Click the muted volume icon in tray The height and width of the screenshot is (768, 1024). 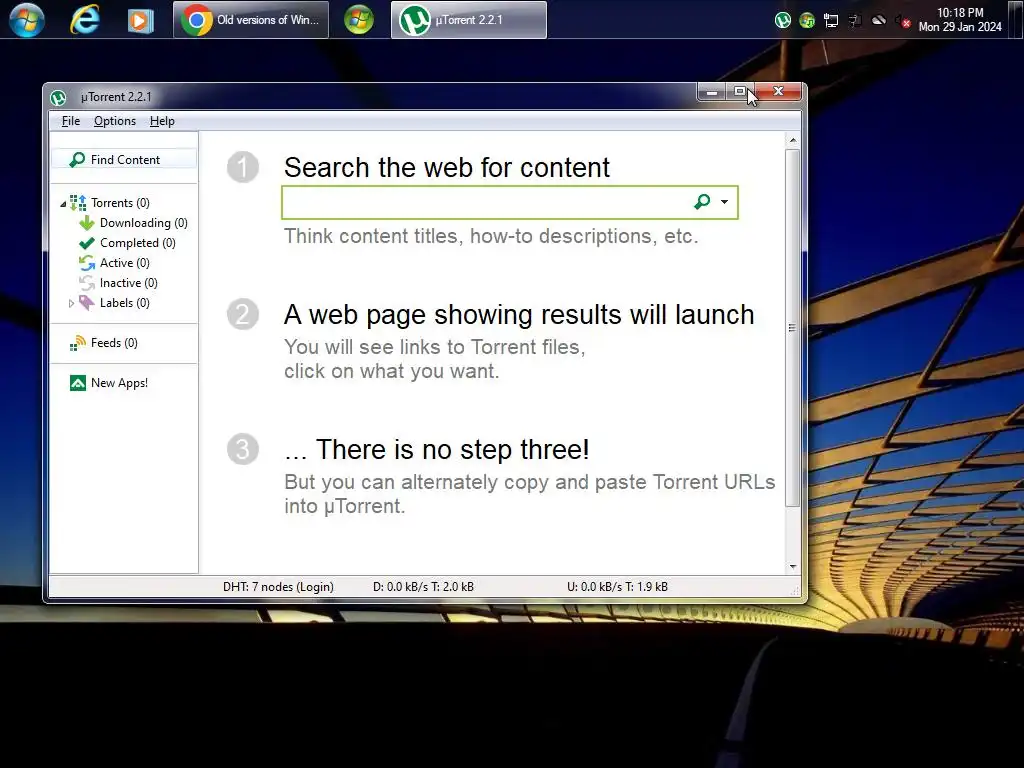pyautogui.click(x=903, y=20)
